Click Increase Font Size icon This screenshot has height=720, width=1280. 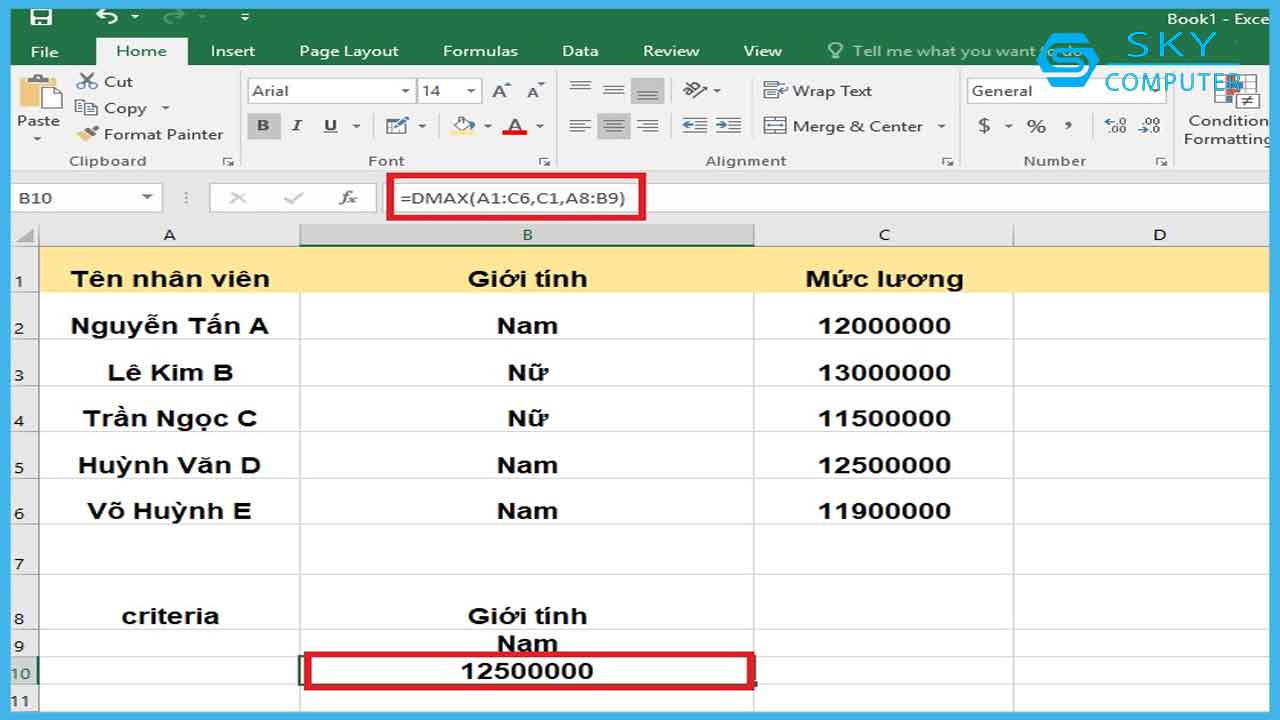coord(501,91)
